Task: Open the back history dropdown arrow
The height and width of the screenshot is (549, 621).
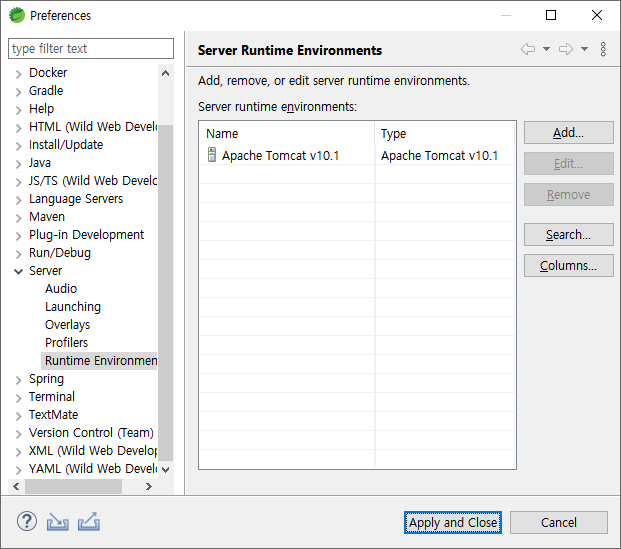Action: pos(546,49)
